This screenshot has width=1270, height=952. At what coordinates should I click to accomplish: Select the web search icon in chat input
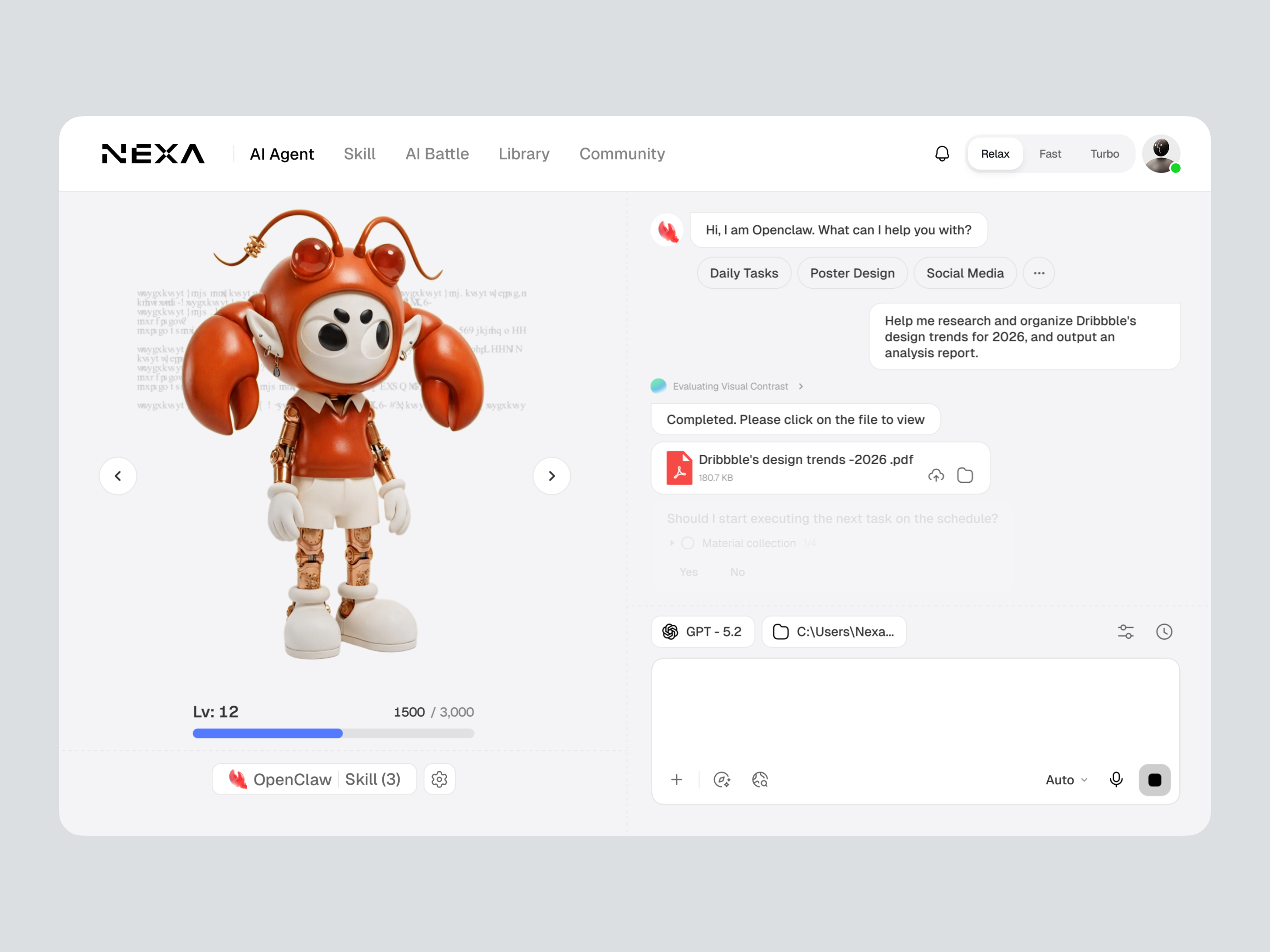pos(760,779)
